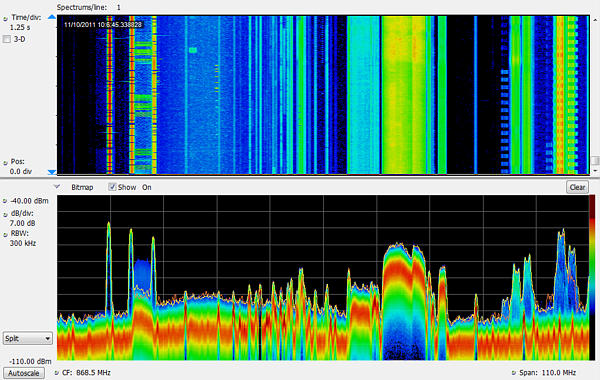This screenshot has width=600, height=380.
Task: Click the Span setting icon
Action: (x=514, y=373)
